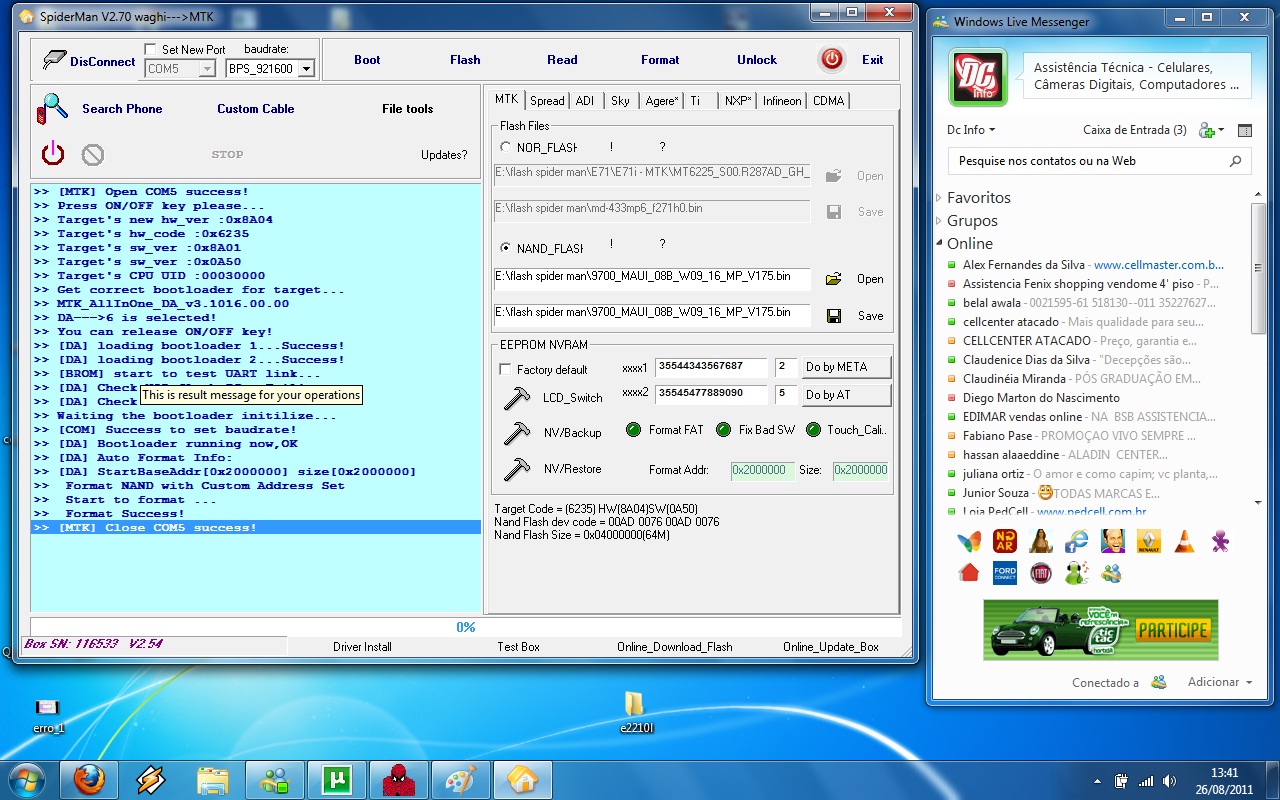Click the Custom Cable button
Image resolution: width=1280 pixels, height=800 pixels.
tap(256, 109)
